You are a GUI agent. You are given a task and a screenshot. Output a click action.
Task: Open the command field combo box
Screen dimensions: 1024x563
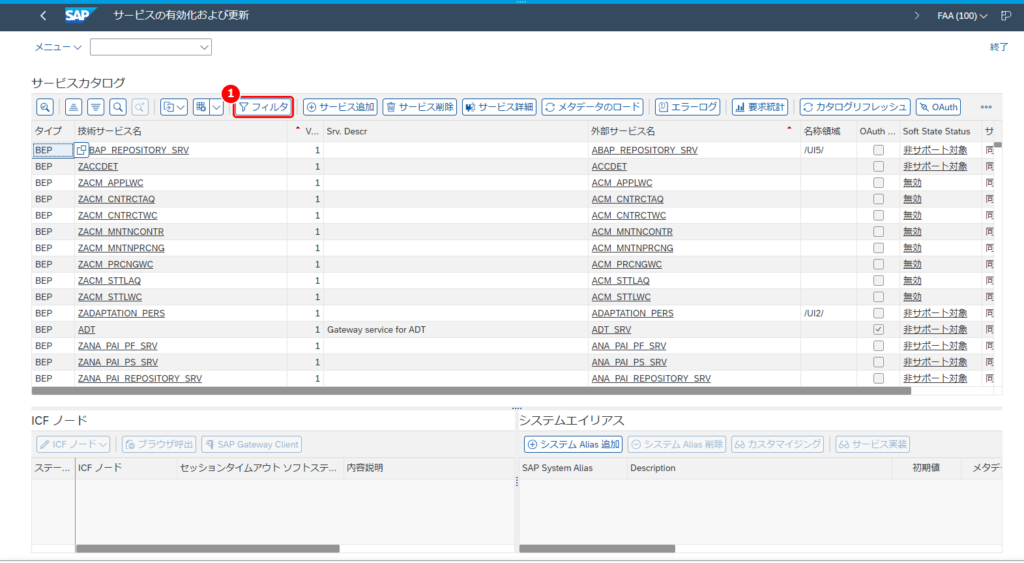[x=151, y=47]
